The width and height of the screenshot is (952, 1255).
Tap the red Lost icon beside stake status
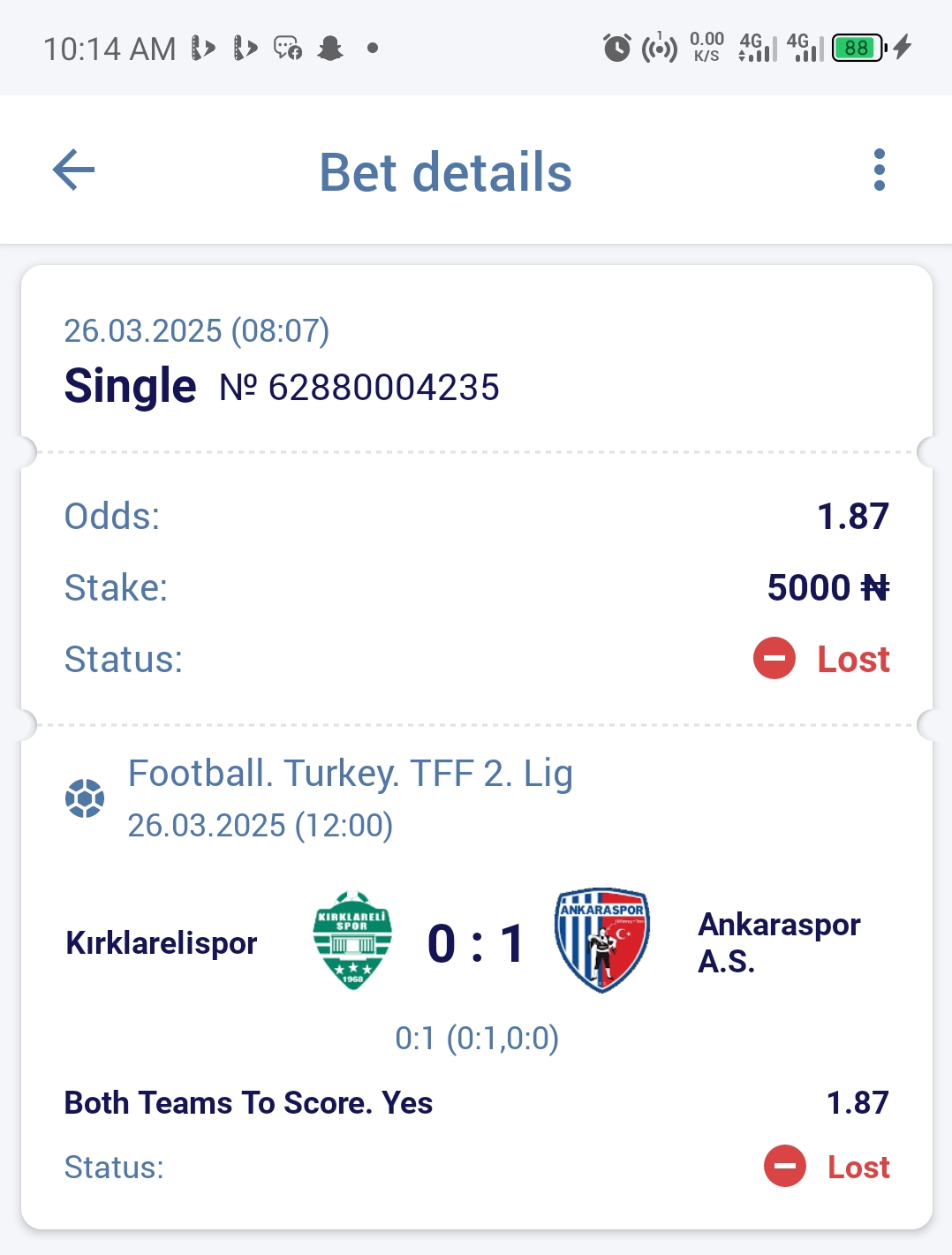pos(774,659)
